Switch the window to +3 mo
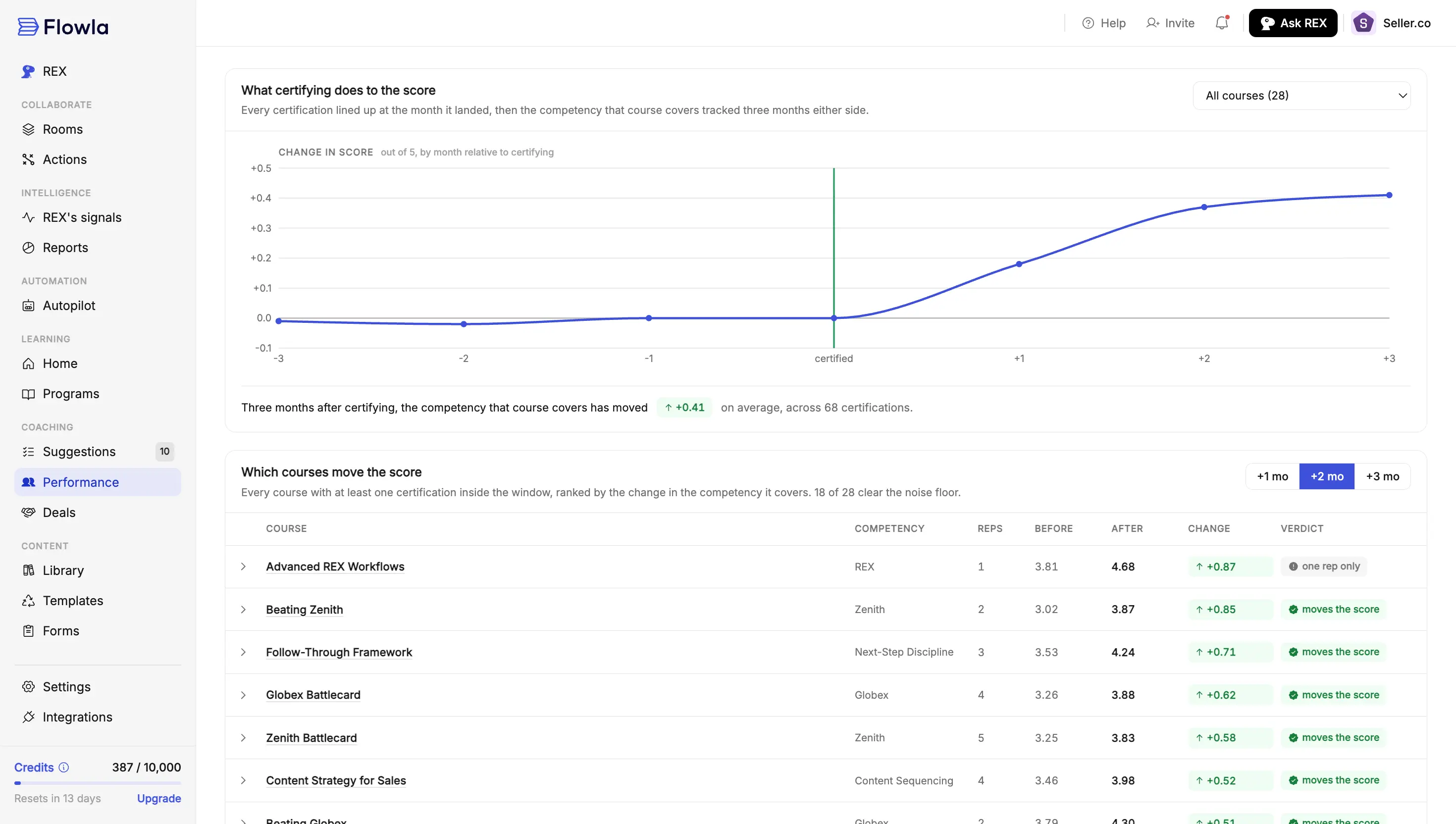Viewport: 1456px width, 824px height. pos(1382,476)
